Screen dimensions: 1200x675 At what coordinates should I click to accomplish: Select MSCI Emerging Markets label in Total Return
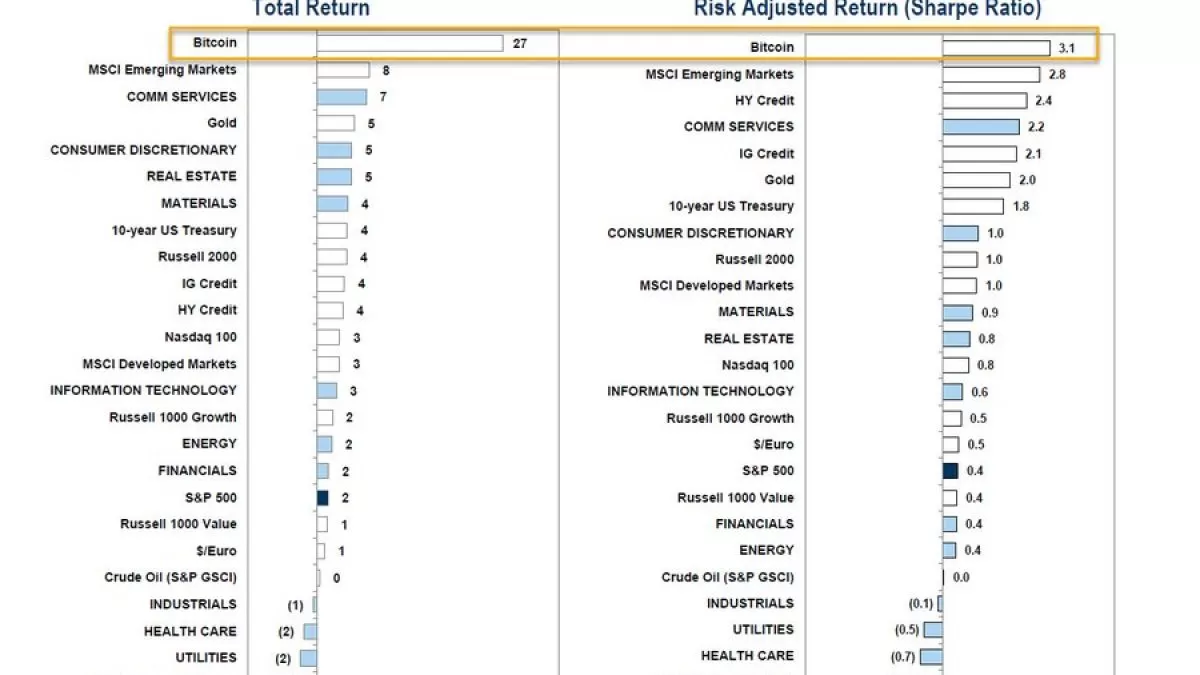coord(162,70)
